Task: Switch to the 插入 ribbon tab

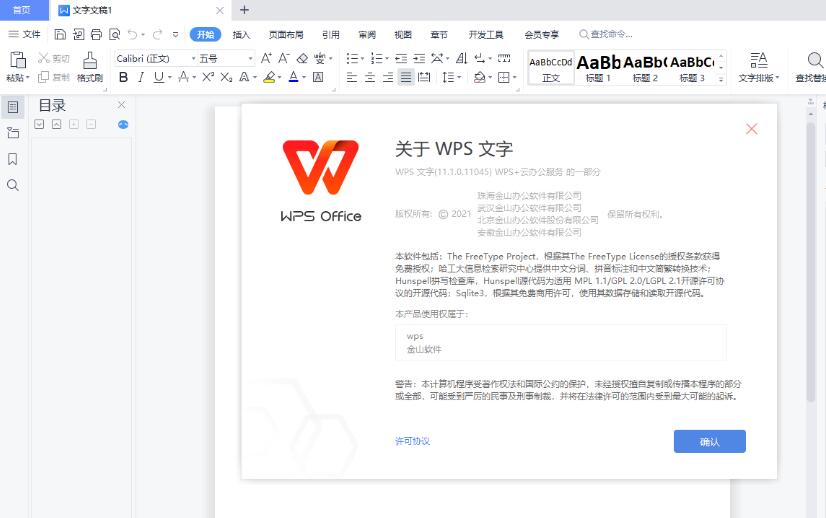Action: click(x=241, y=34)
